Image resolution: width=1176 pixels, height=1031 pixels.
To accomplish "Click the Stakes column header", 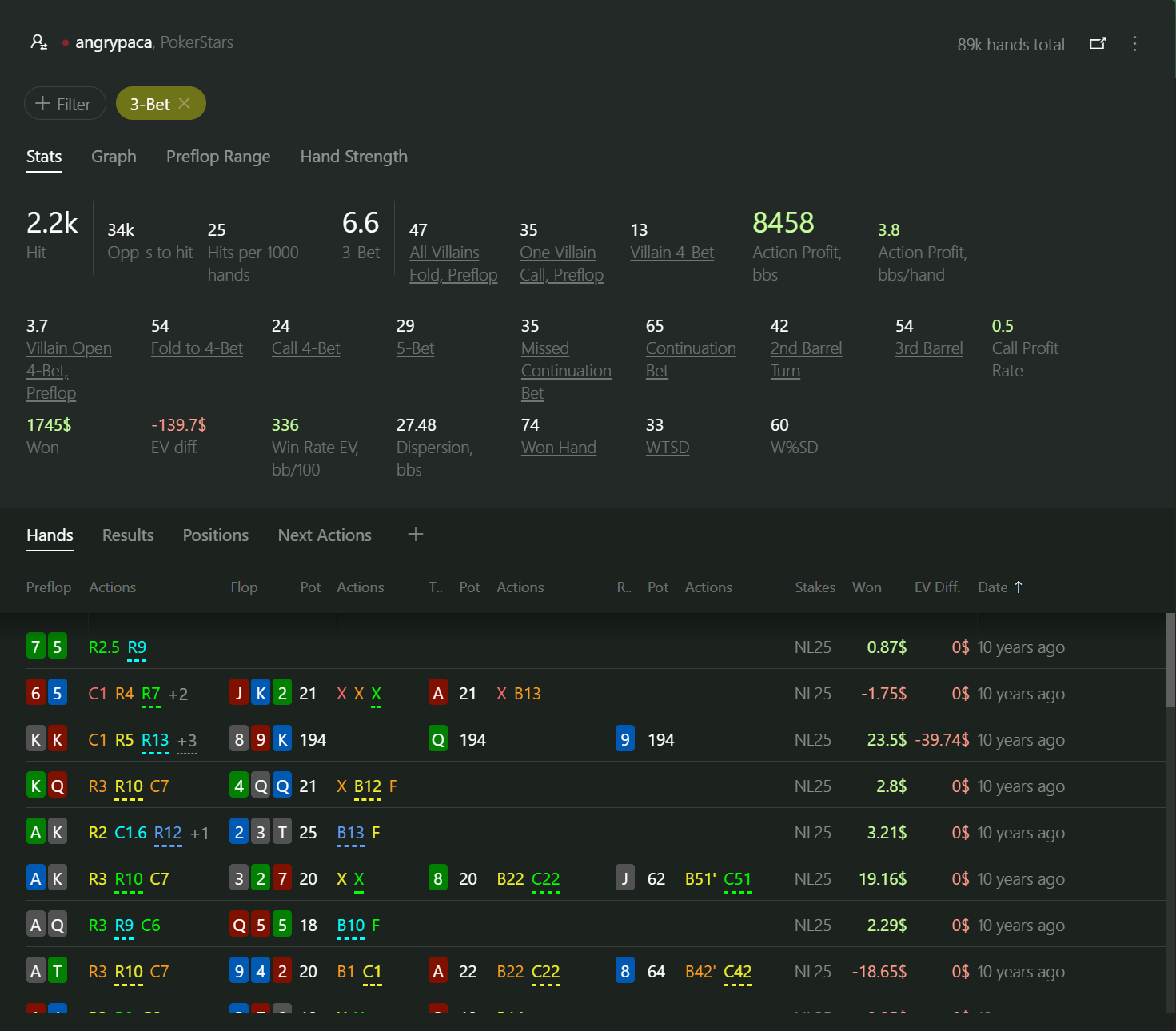I will coord(815,587).
